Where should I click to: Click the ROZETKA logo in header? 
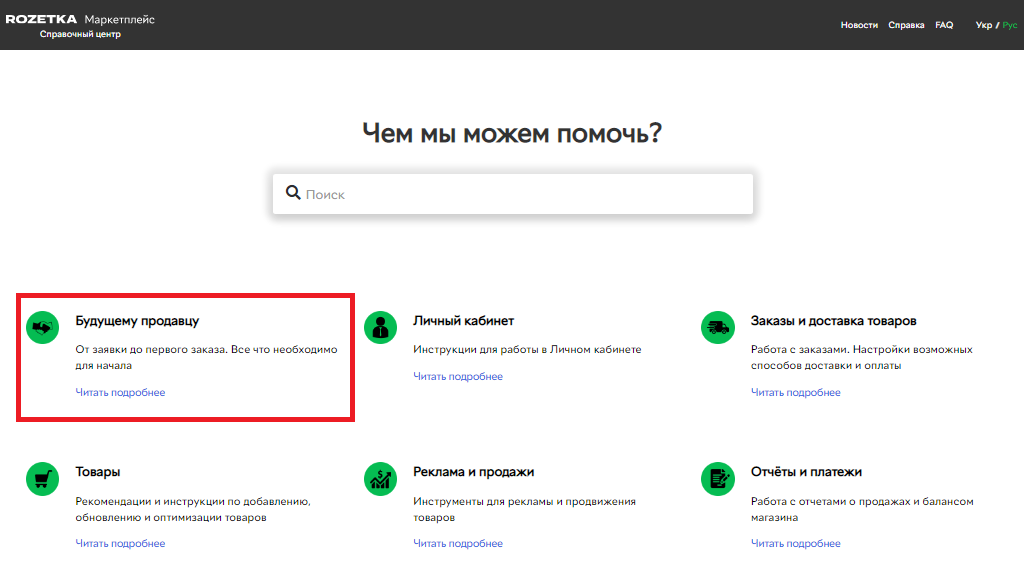(x=41, y=19)
